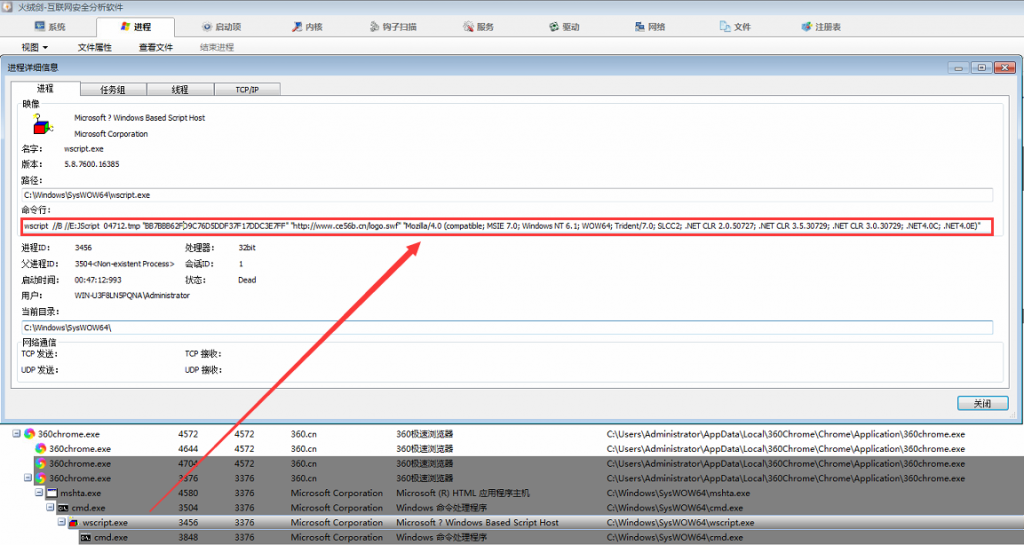Switch to the TCP/IP tab
This screenshot has height=545, width=1024.
(x=247, y=90)
